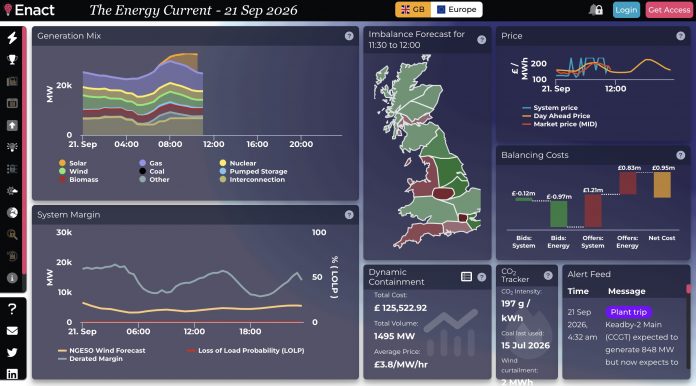Viewport: 696px width, 386px height.
Task: Click the lightning bolt sidebar icon
Action: coord(12,38)
